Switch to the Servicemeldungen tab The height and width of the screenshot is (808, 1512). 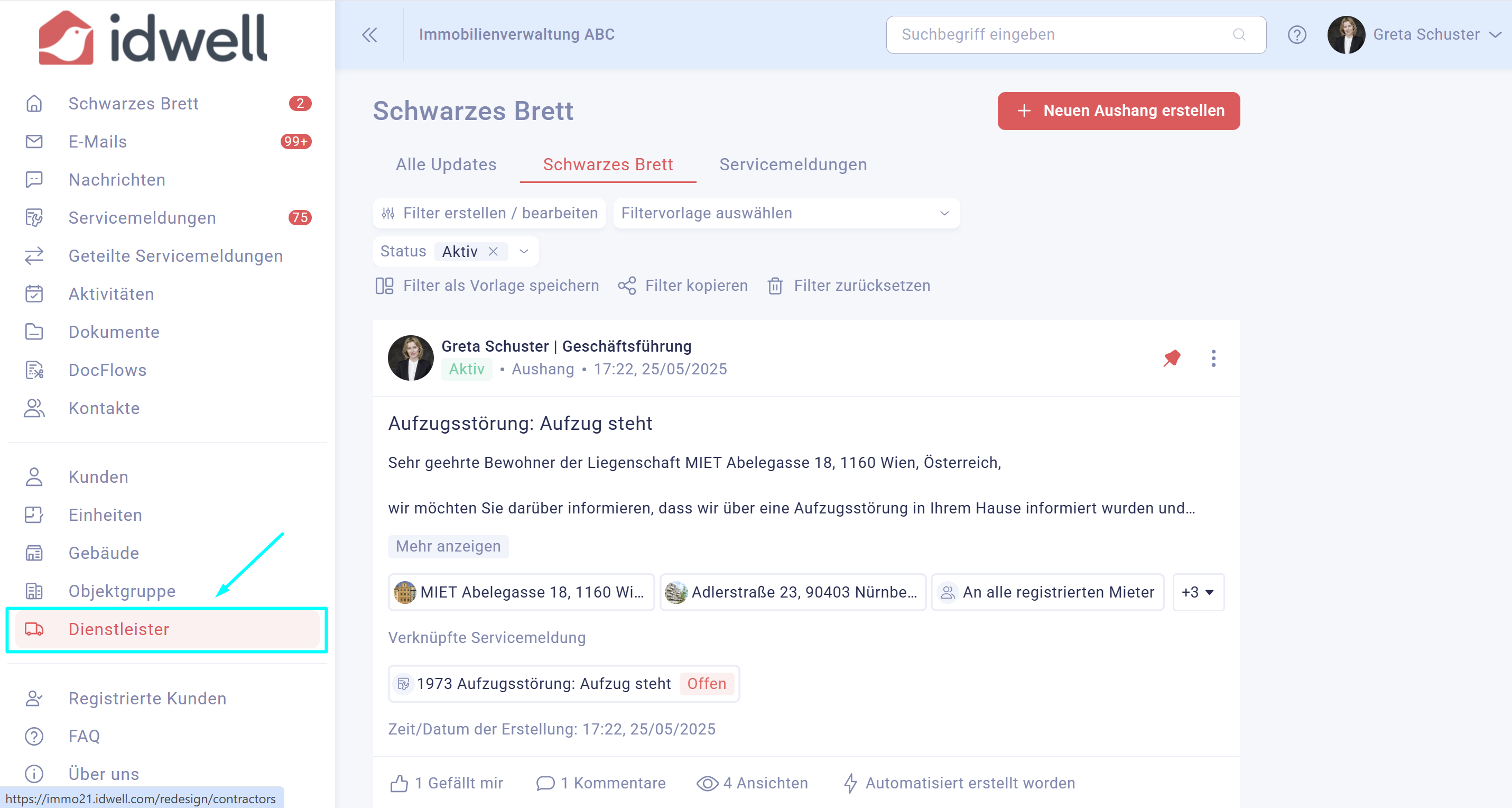pyautogui.click(x=793, y=164)
